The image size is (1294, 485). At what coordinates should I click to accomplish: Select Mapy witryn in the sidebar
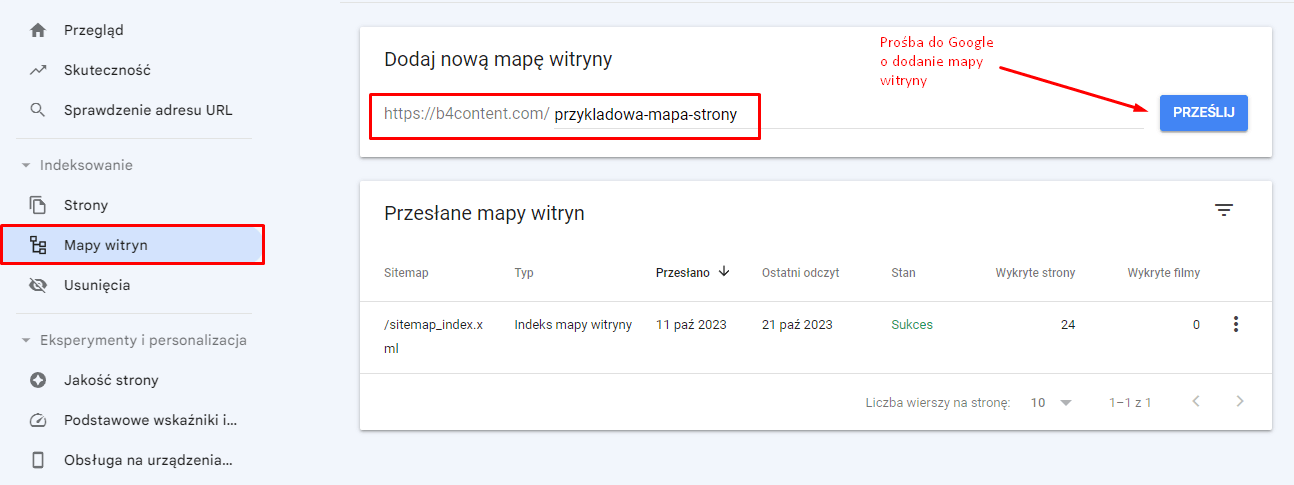[132, 245]
